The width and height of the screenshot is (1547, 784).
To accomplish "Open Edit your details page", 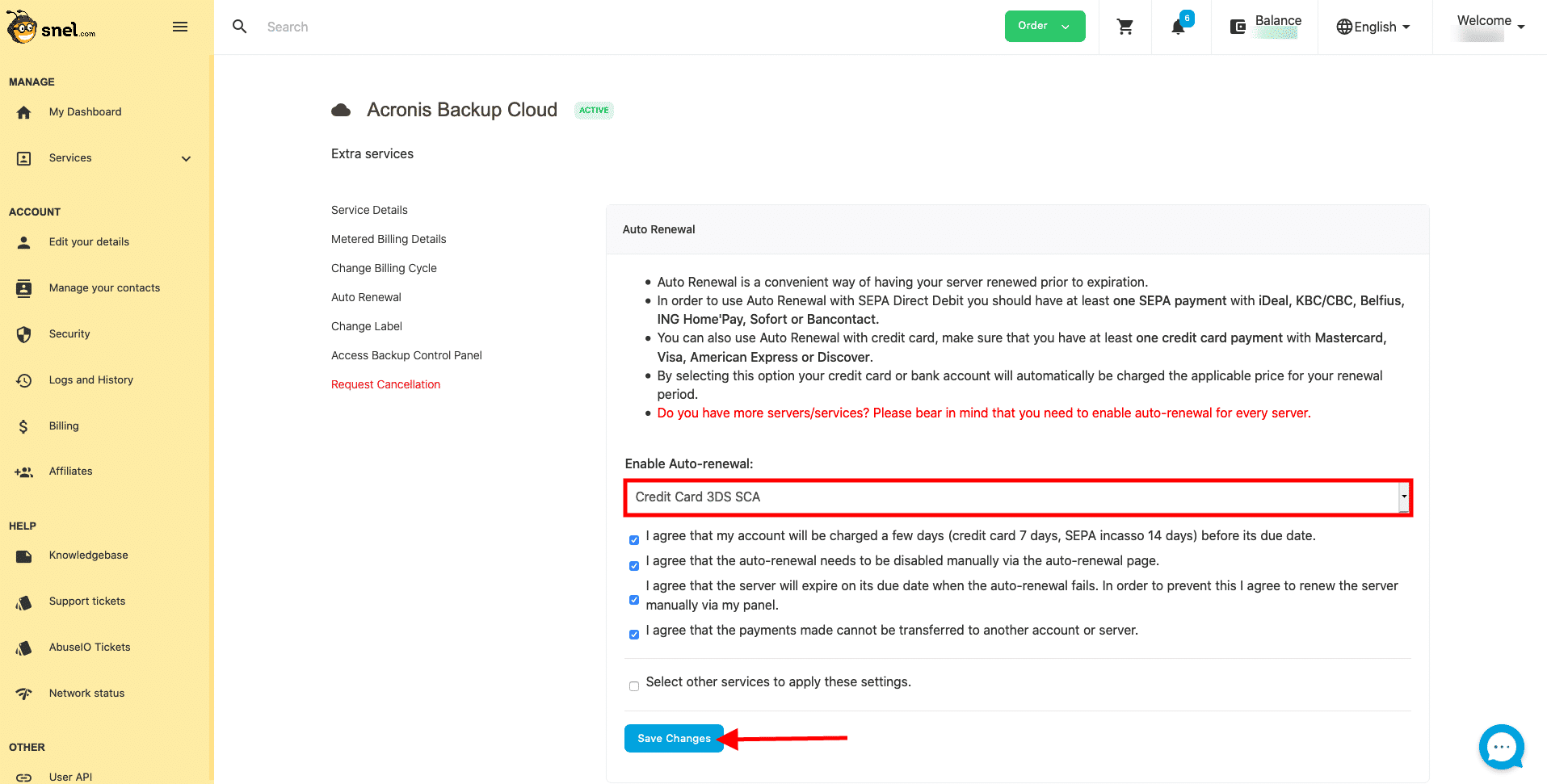I will 89,242.
